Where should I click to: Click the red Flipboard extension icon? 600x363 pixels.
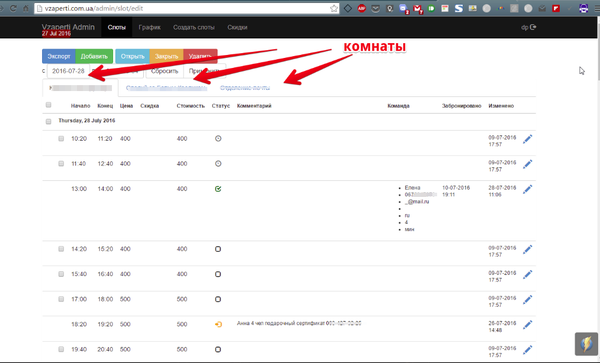[x=556, y=8]
